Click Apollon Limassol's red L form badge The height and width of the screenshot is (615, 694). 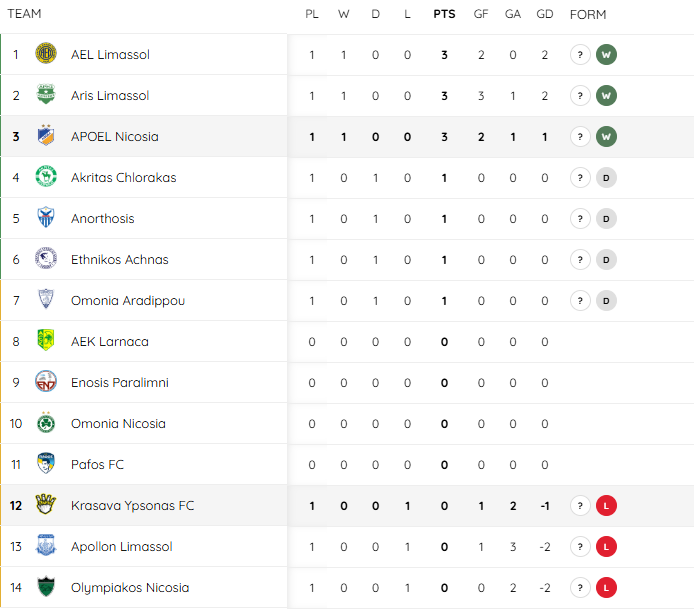[x=606, y=546]
